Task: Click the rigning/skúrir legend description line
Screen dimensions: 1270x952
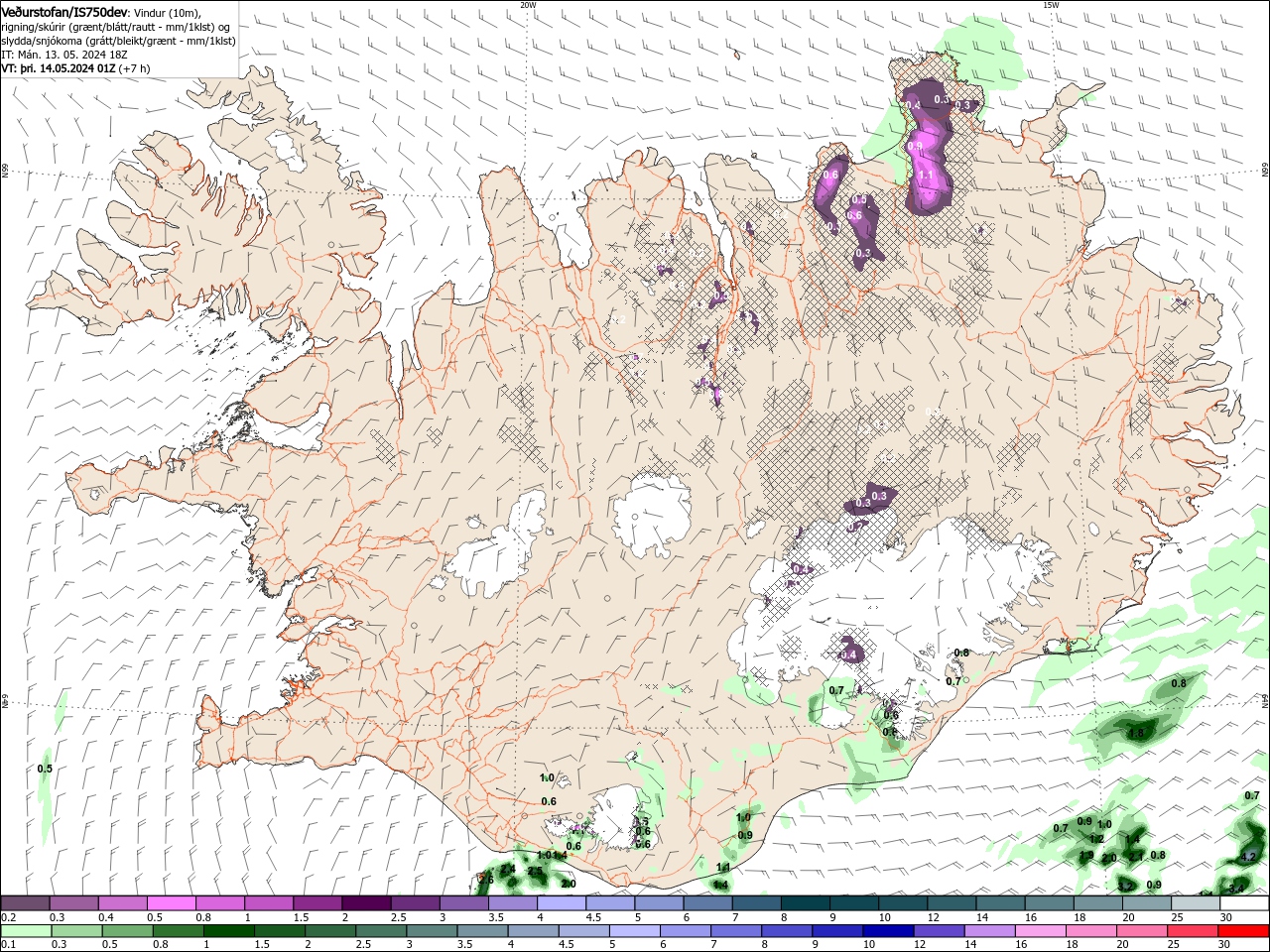Action: click(116, 26)
